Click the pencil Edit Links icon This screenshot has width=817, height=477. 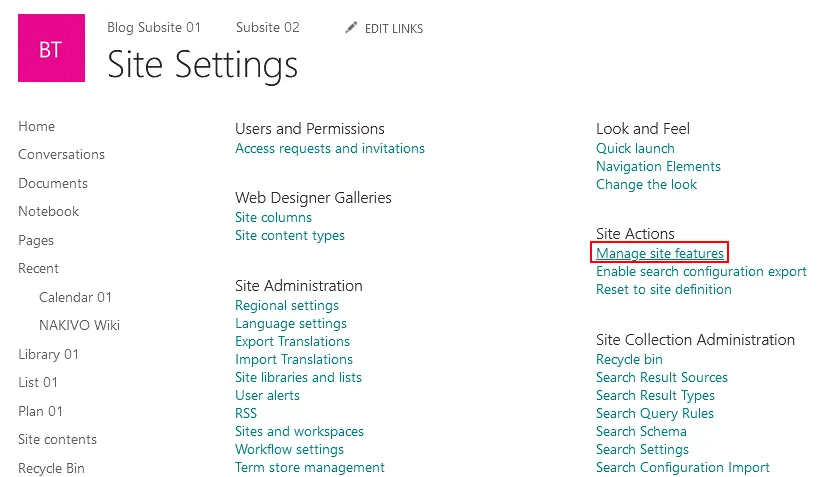351,28
